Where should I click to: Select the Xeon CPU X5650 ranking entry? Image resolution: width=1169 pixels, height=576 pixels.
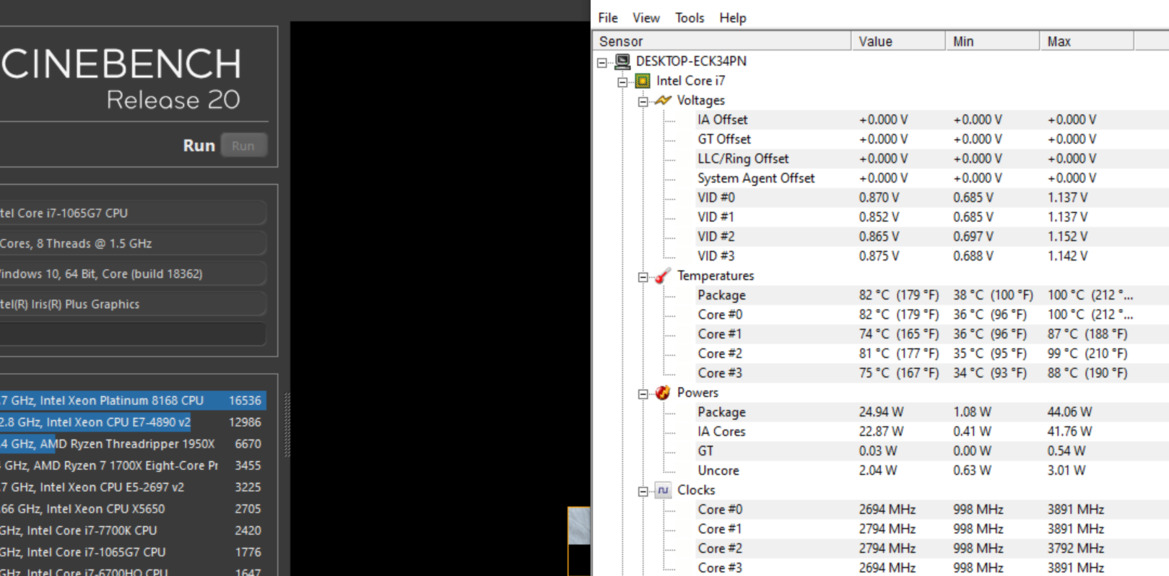coord(133,509)
